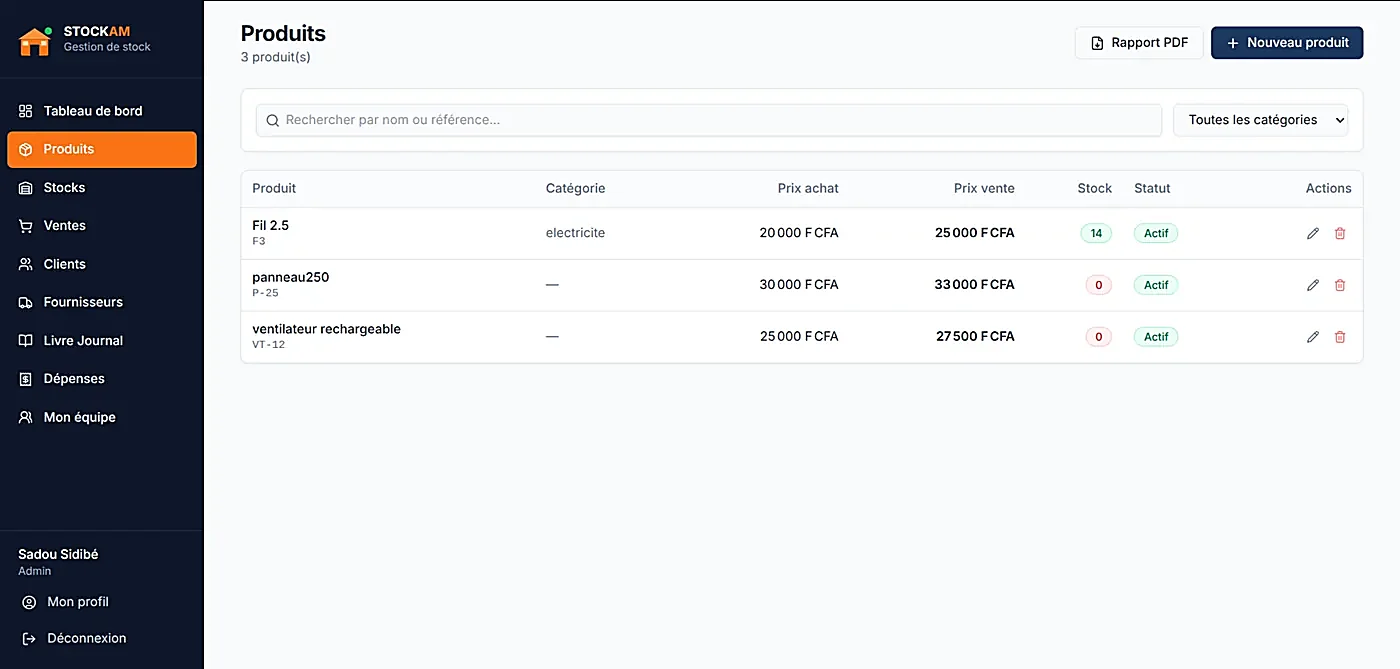
Task: Click the Catégorie column header
Action: pyautogui.click(x=575, y=188)
